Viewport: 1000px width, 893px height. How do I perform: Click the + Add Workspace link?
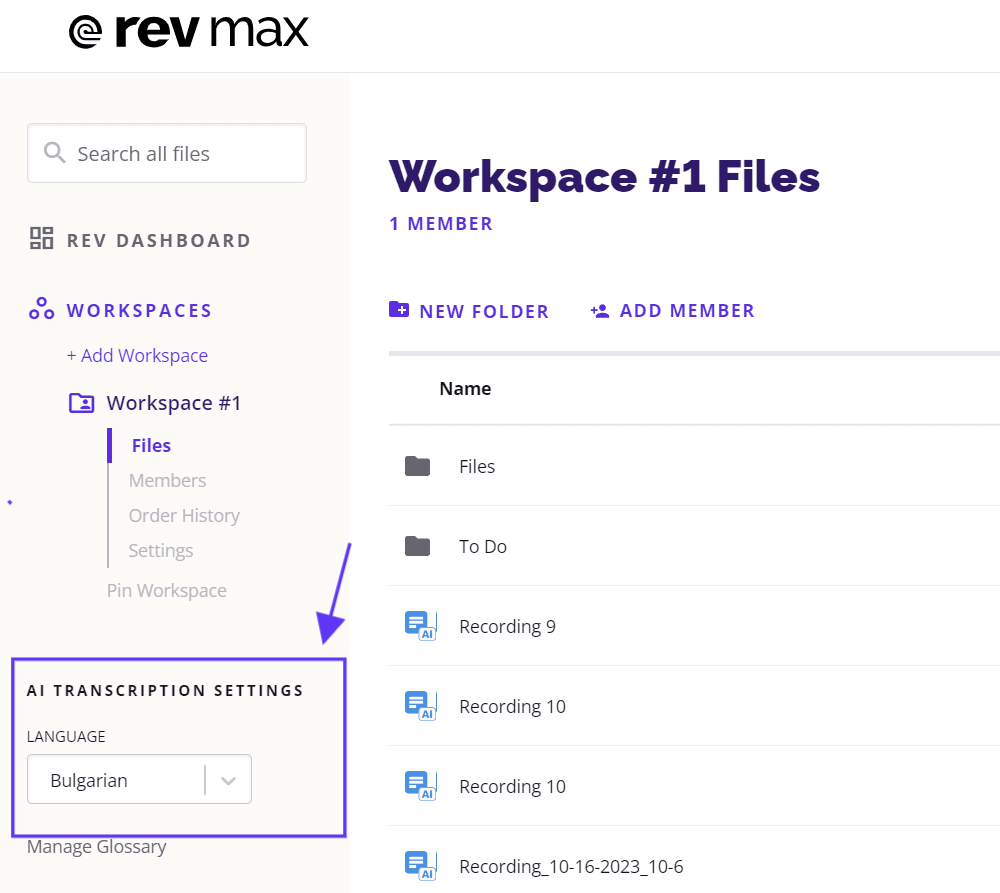(137, 355)
